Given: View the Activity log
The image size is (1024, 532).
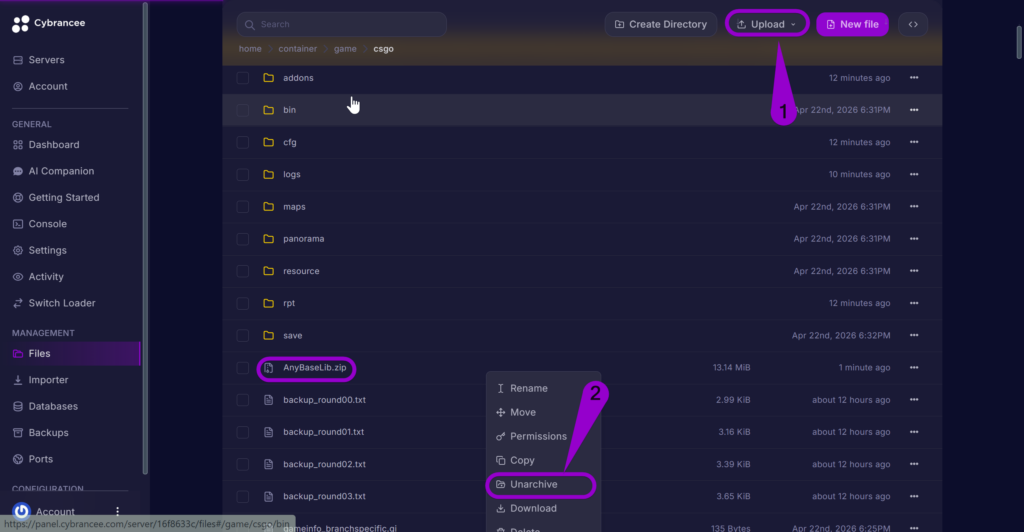Looking at the screenshot, I should pos(38,277).
